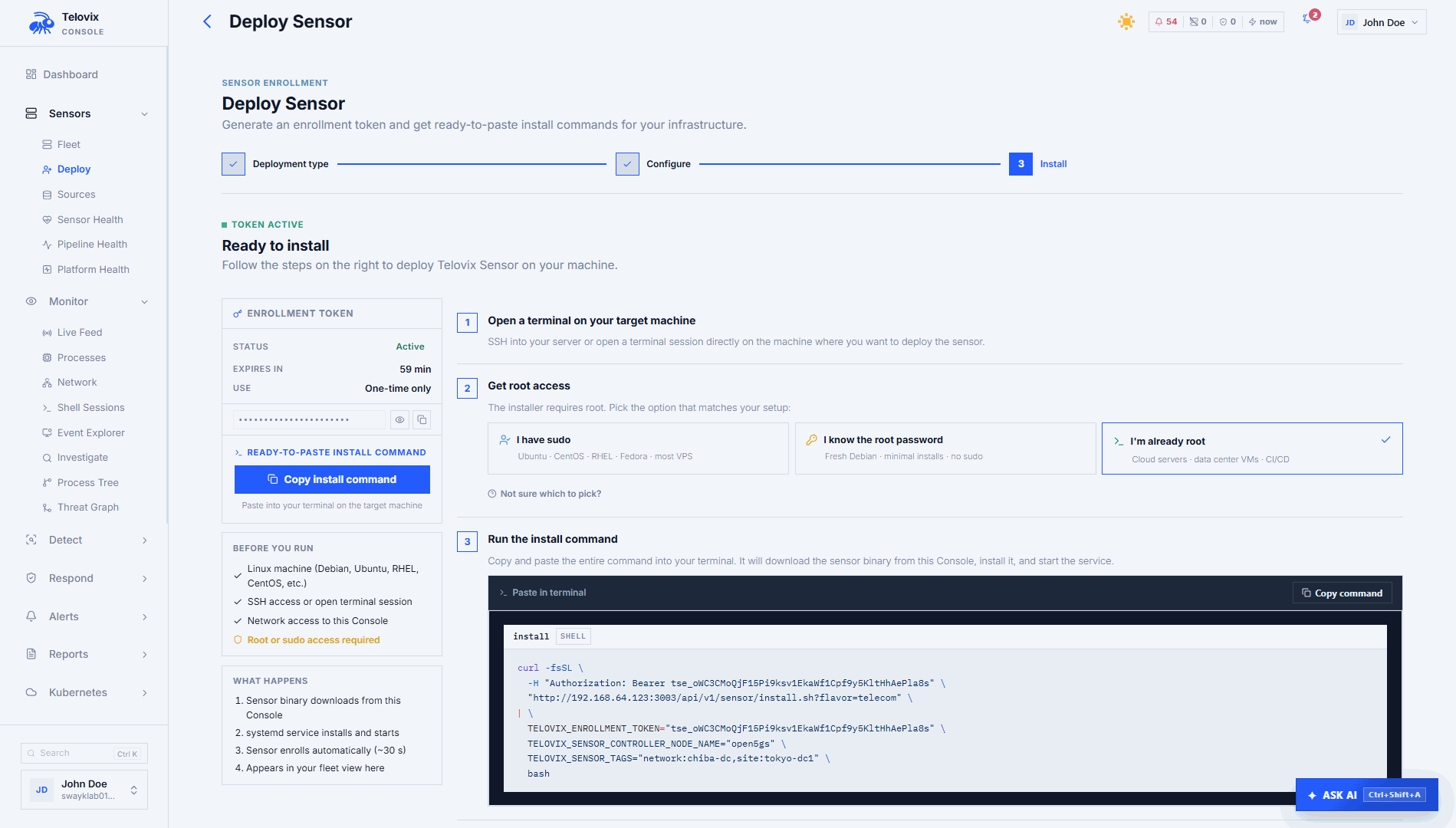This screenshot has width=1456, height=828.
Task: Open ASK AI assistant
Action: coord(1366,795)
